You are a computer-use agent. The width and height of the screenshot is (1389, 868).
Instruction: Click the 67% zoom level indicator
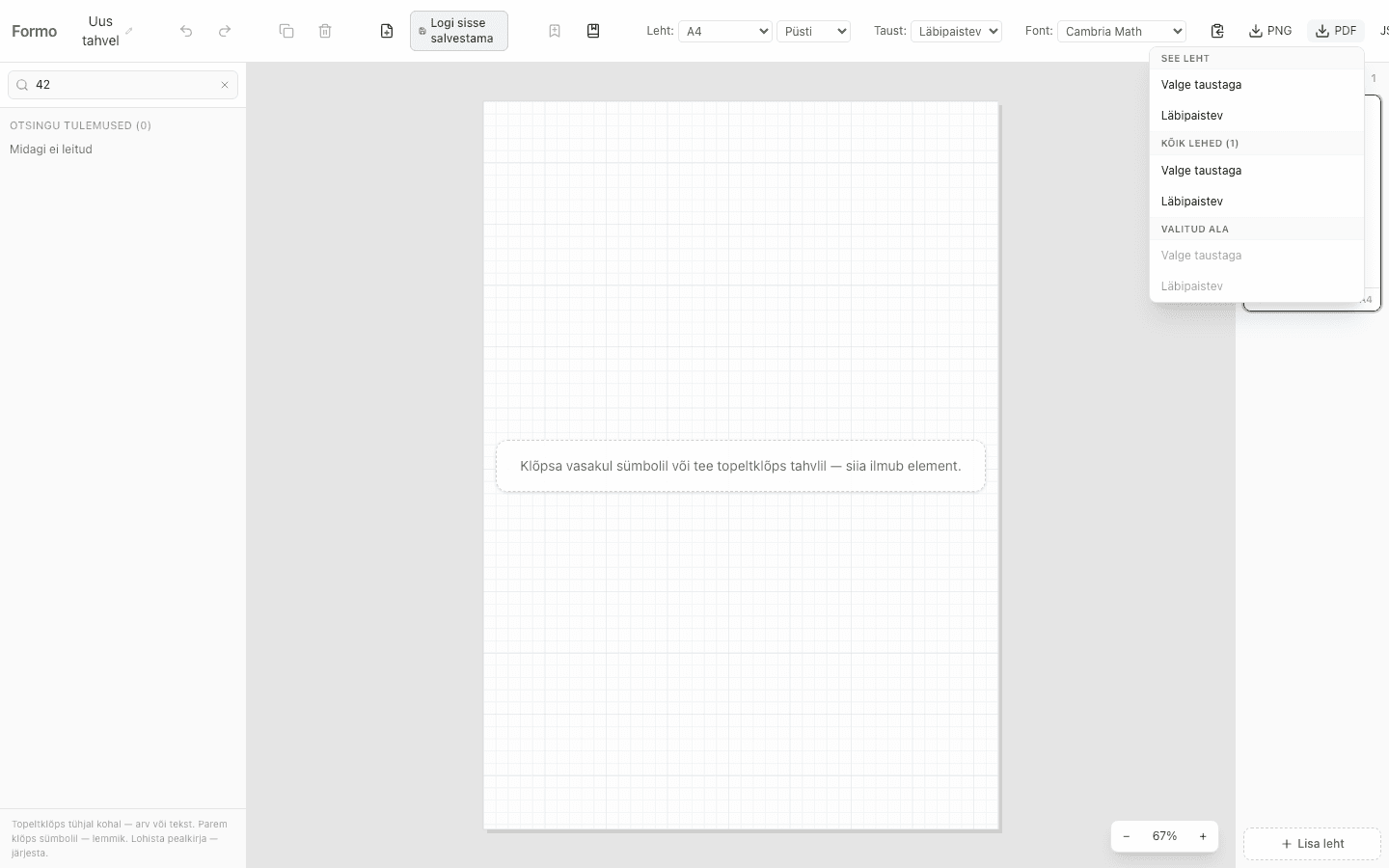[x=1164, y=836]
